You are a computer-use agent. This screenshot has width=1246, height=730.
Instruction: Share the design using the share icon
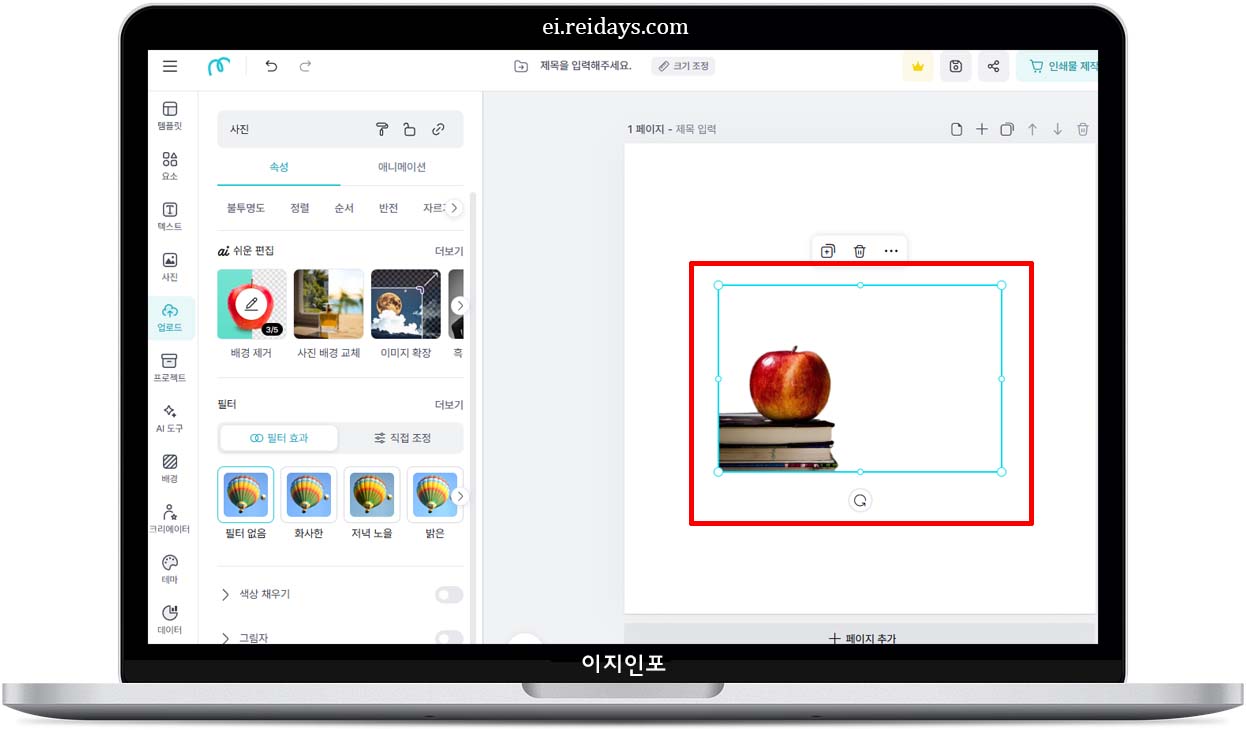click(x=993, y=66)
